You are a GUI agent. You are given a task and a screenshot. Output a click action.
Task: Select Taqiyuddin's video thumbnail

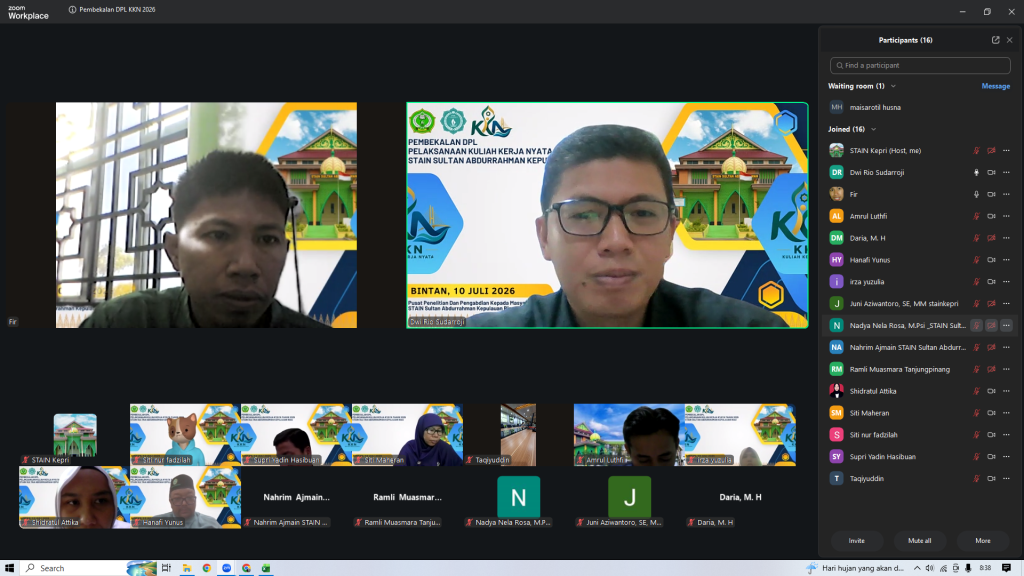519,434
